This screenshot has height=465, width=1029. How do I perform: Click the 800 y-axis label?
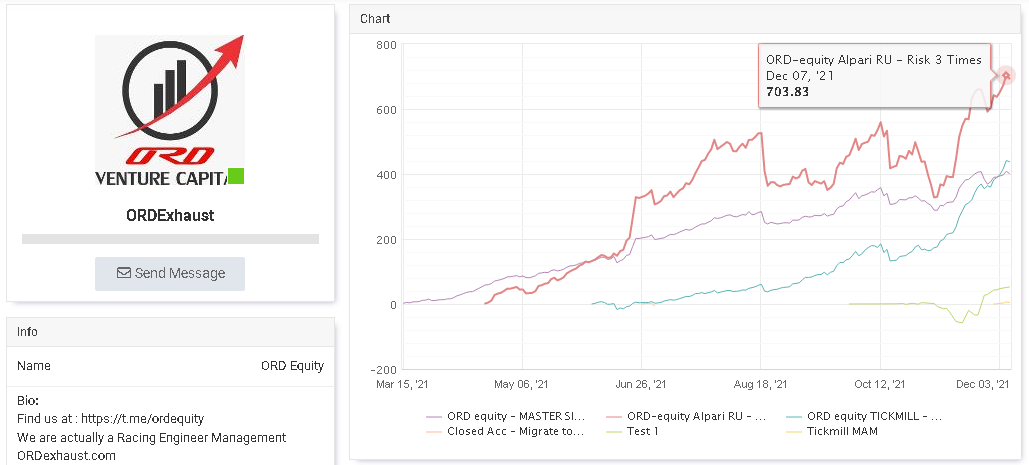387,45
